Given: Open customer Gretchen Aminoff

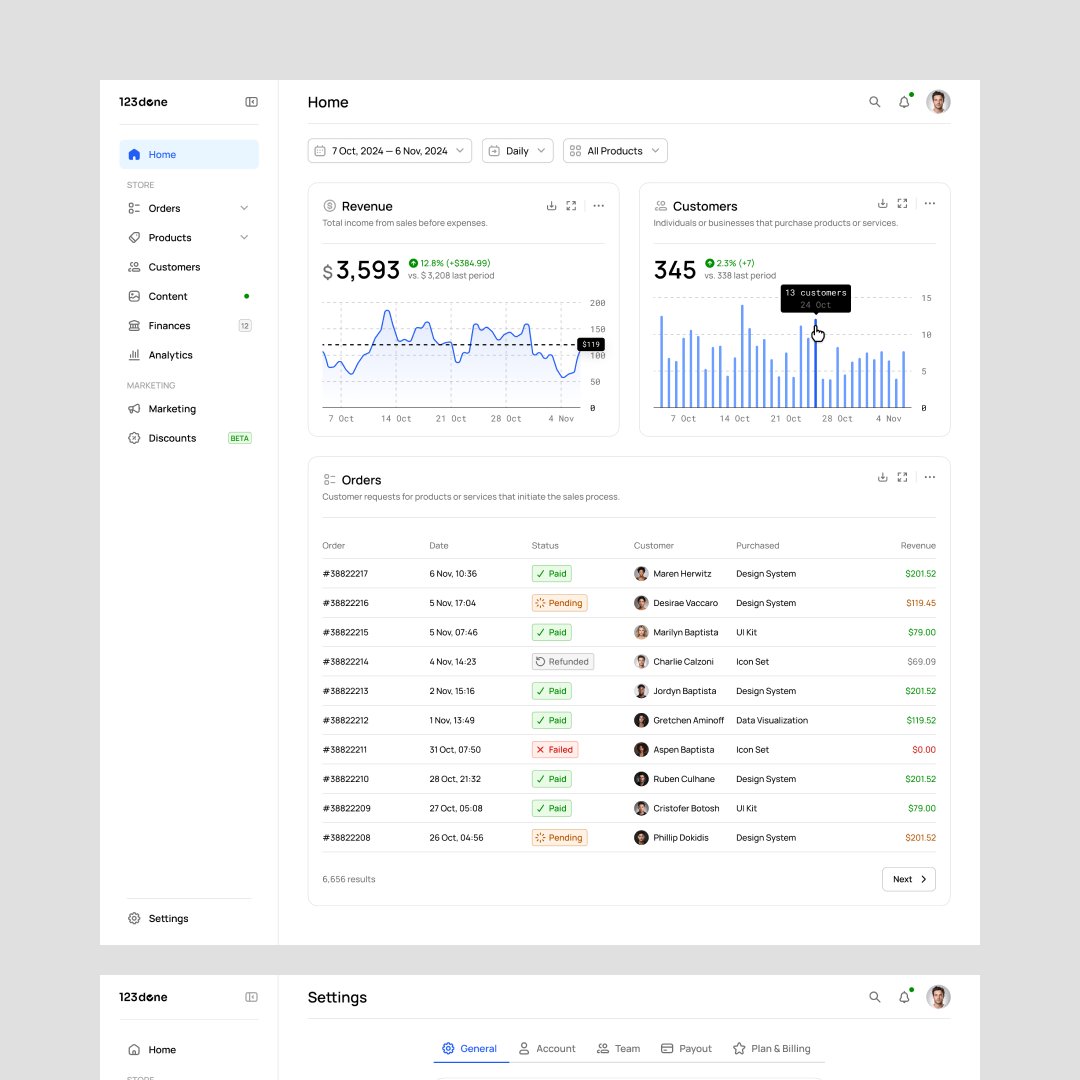Looking at the screenshot, I should tap(688, 720).
